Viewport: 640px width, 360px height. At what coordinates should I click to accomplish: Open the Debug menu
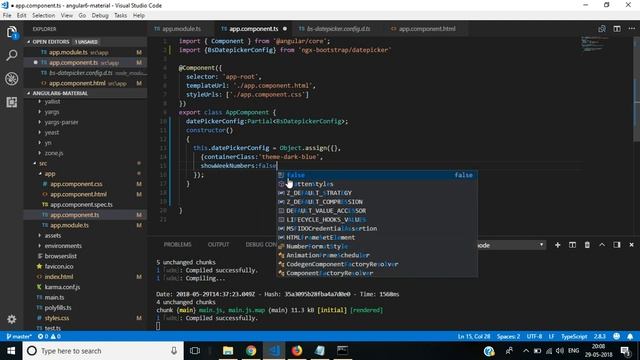[x=100, y=16]
